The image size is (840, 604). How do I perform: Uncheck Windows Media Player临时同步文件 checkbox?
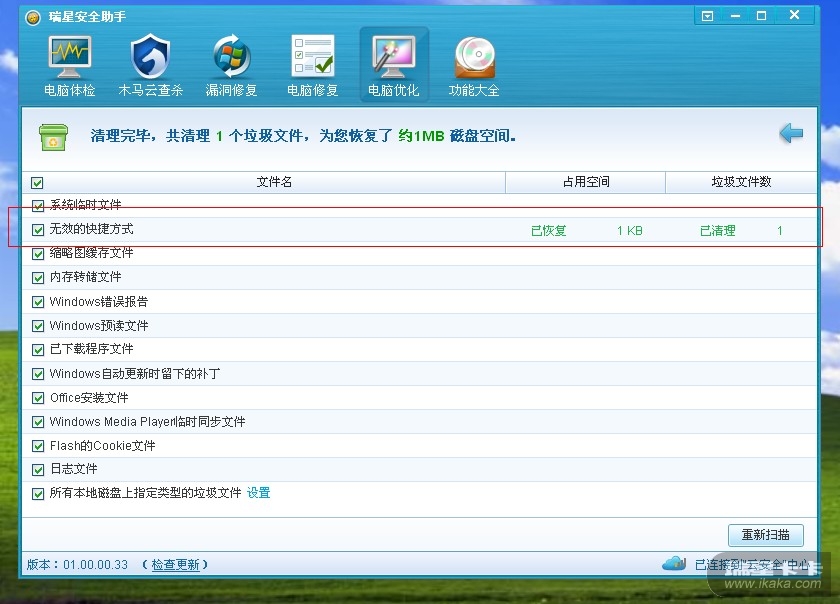click(38, 422)
